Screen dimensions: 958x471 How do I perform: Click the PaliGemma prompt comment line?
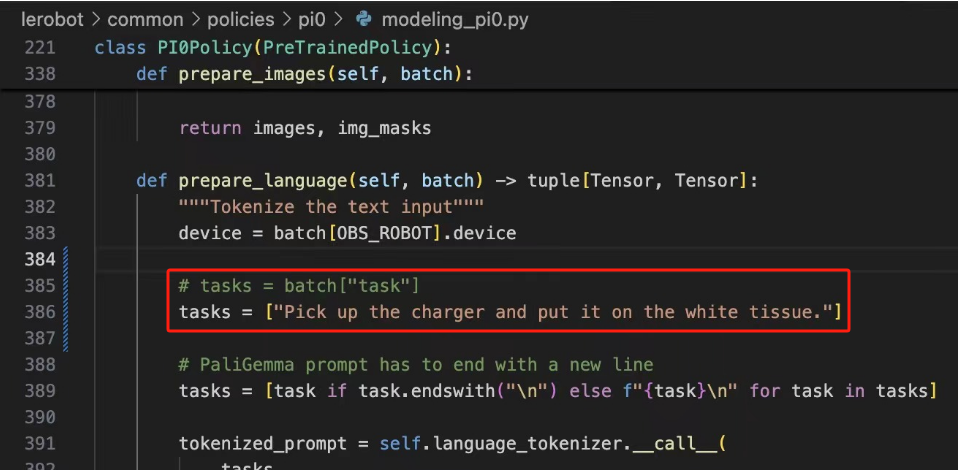[416, 365]
